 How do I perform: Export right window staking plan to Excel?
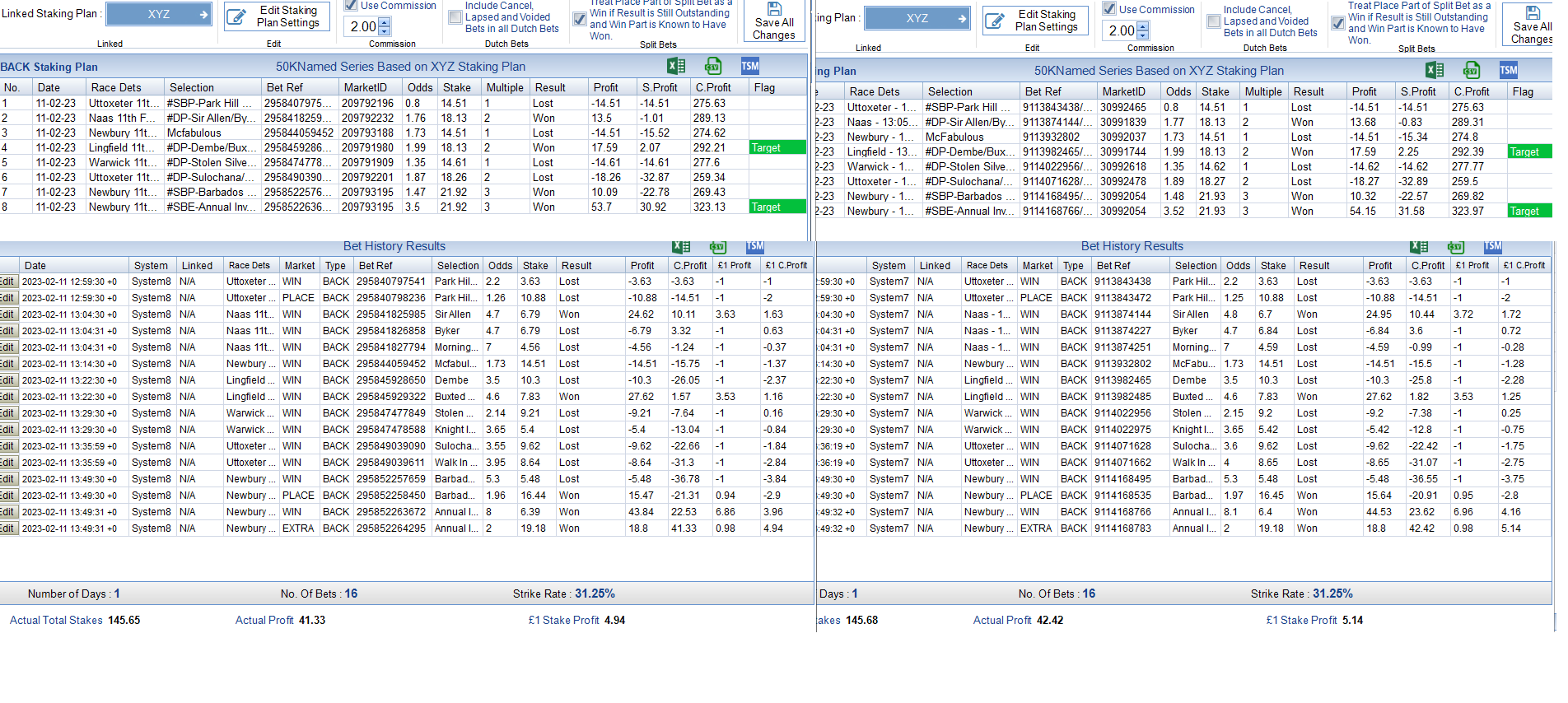tap(1435, 71)
